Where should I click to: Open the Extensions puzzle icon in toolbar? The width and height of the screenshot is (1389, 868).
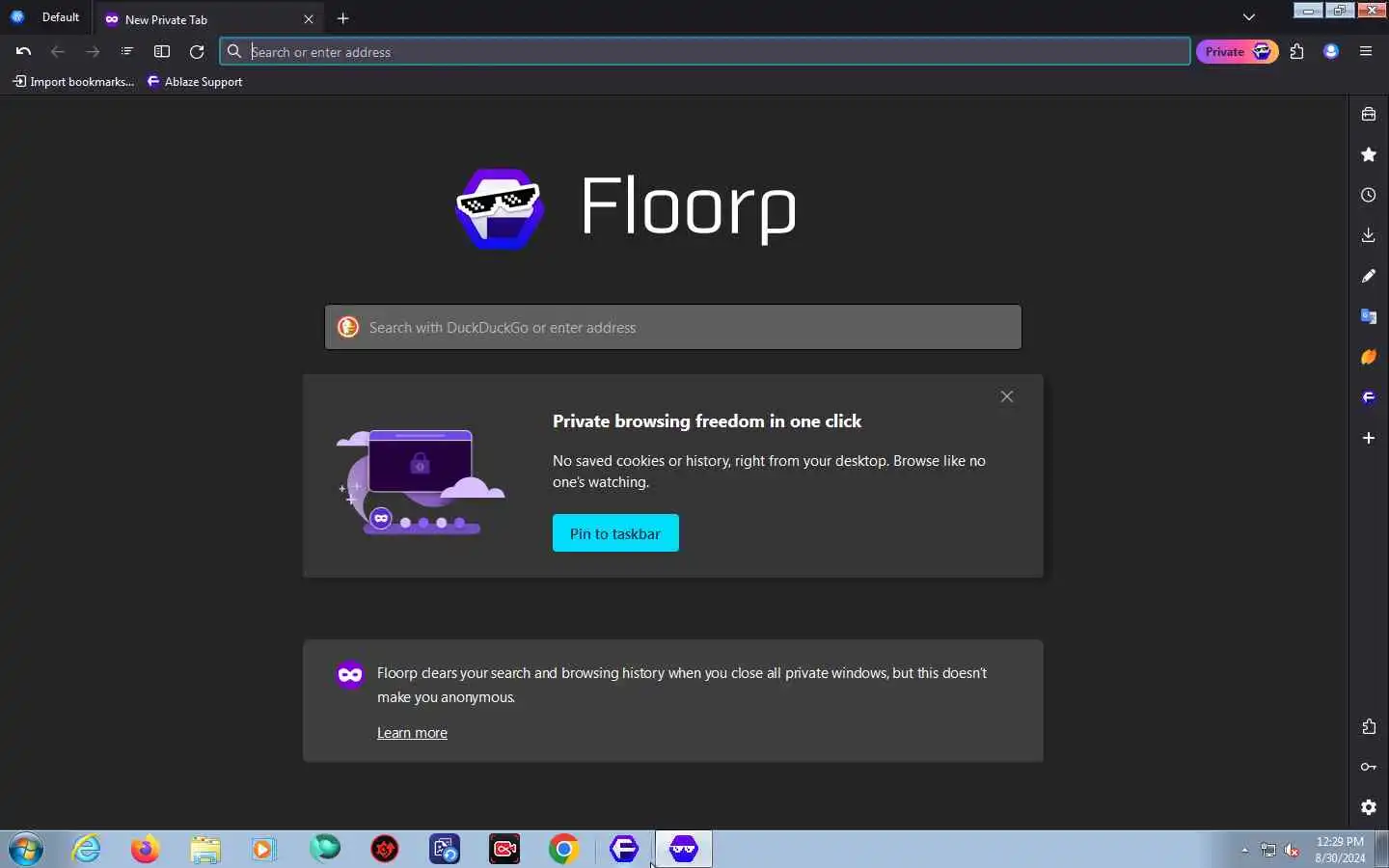(x=1297, y=52)
